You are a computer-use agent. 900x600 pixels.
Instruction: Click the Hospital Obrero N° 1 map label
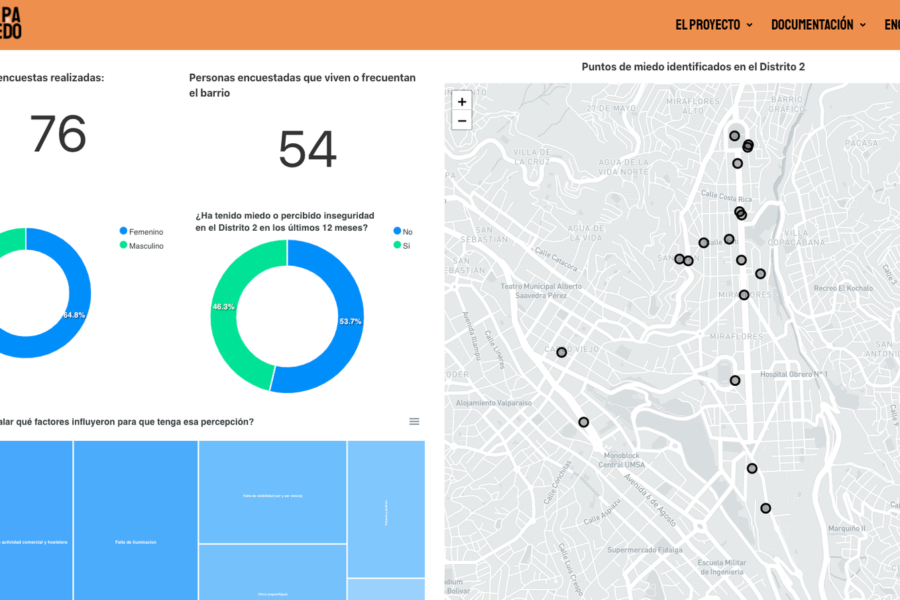794,374
